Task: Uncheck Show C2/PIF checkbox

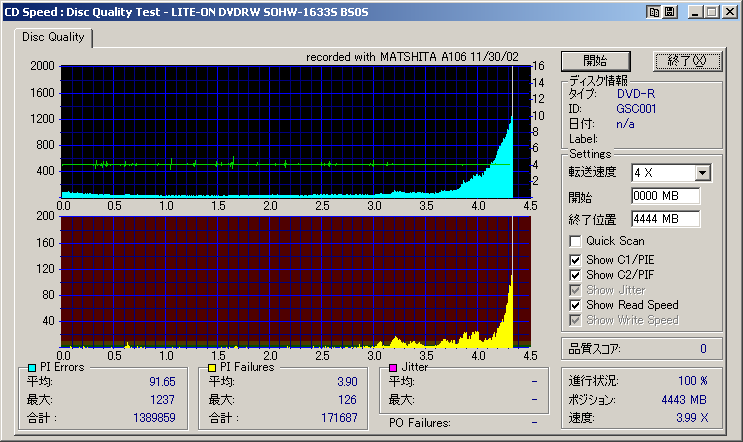Action: click(575, 275)
